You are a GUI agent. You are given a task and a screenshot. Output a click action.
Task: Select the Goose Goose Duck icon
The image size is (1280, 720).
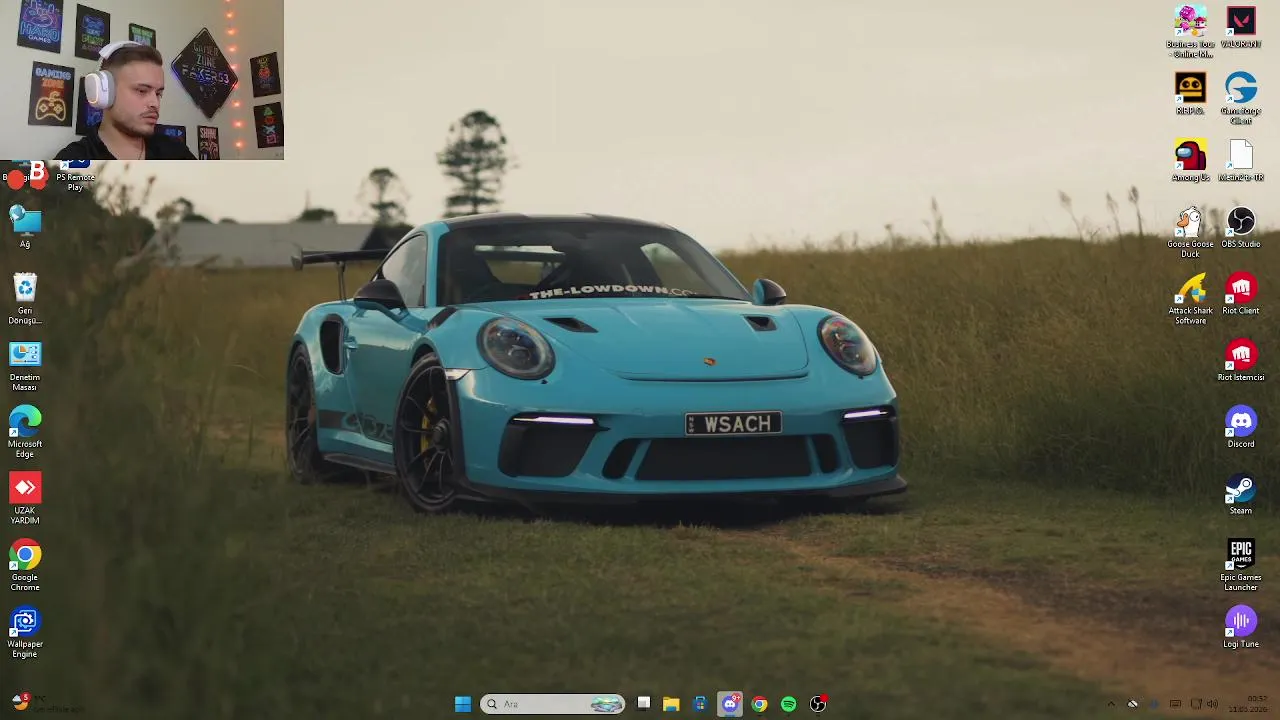click(x=1190, y=232)
